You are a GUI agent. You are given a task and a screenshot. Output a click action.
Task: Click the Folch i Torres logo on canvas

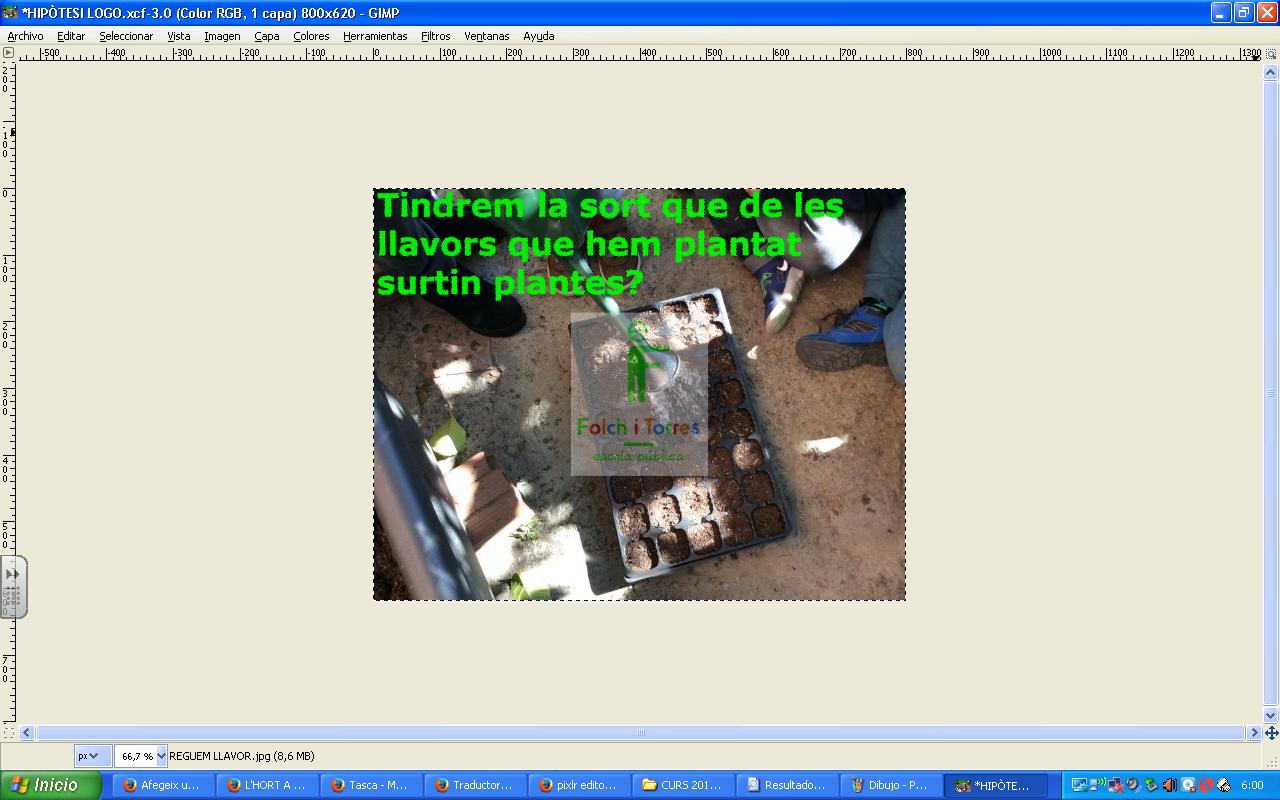click(x=639, y=395)
